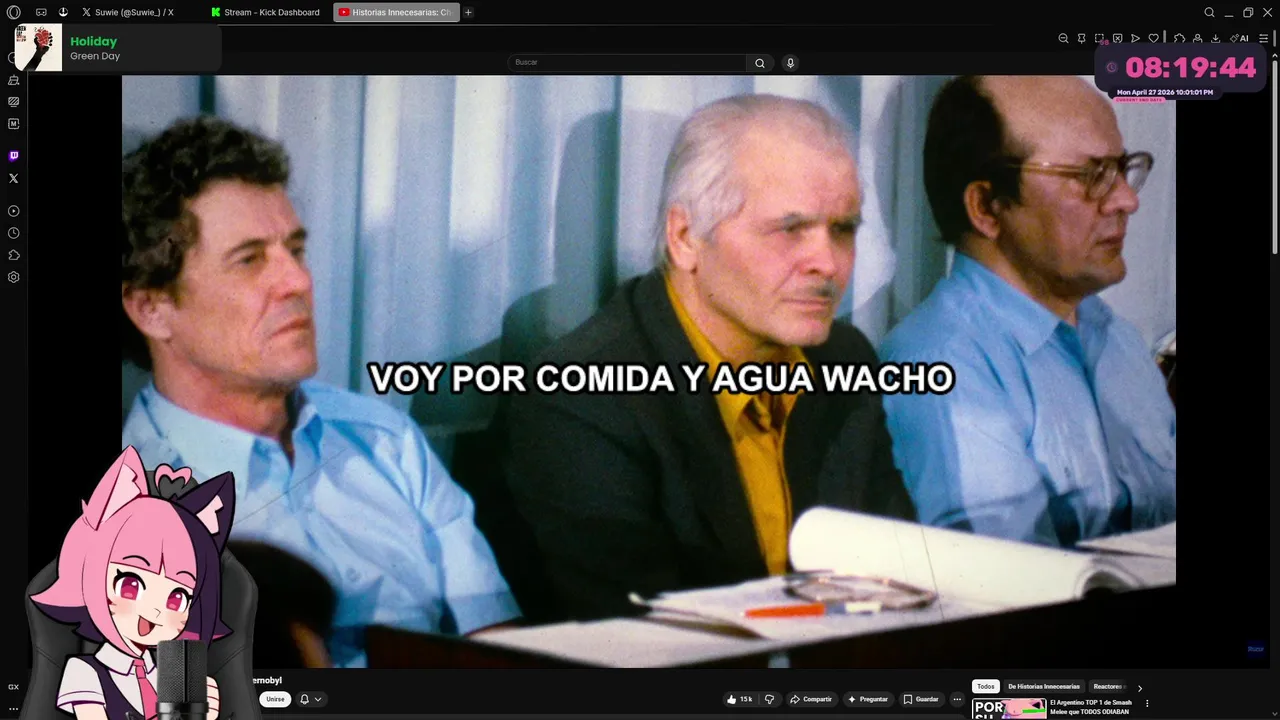Dislike the video with thumbs down
Screen dimensions: 1280x720
pyautogui.click(x=769, y=699)
